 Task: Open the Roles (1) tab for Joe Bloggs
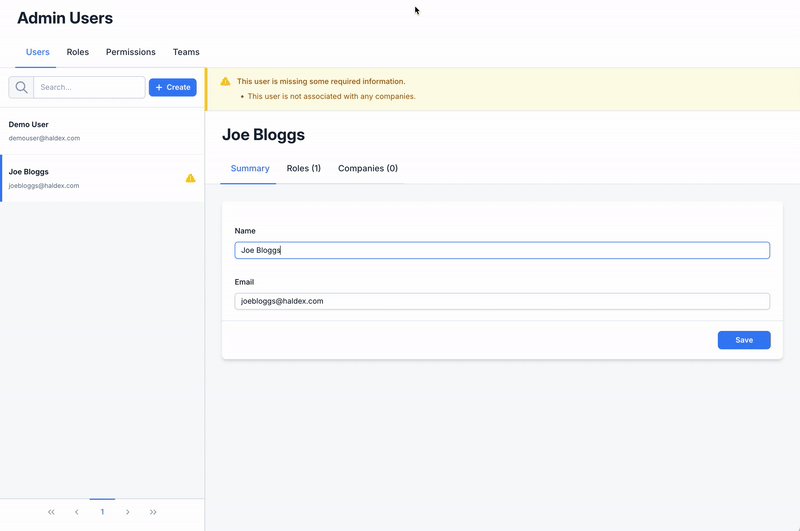point(303,168)
